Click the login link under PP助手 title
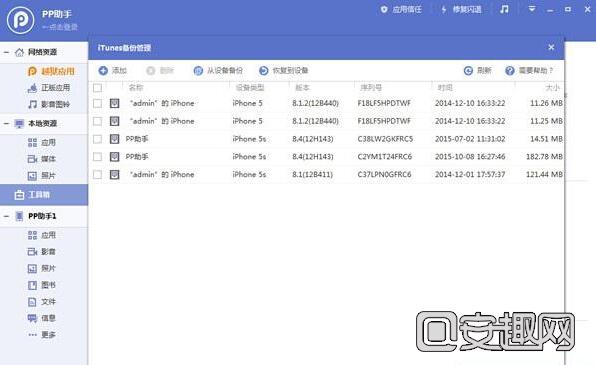 [x=60, y=27]
